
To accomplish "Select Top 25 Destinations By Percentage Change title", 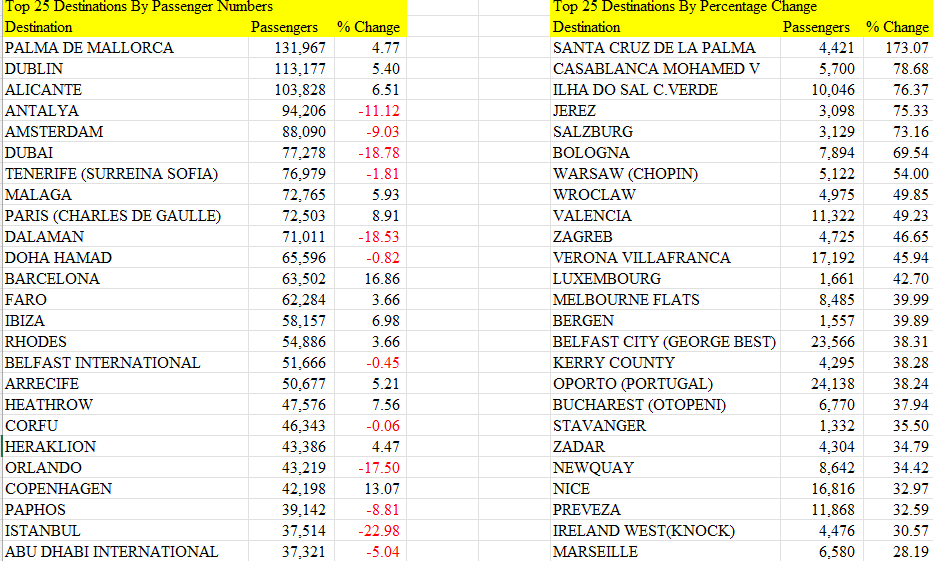I will tap(685, 7).
